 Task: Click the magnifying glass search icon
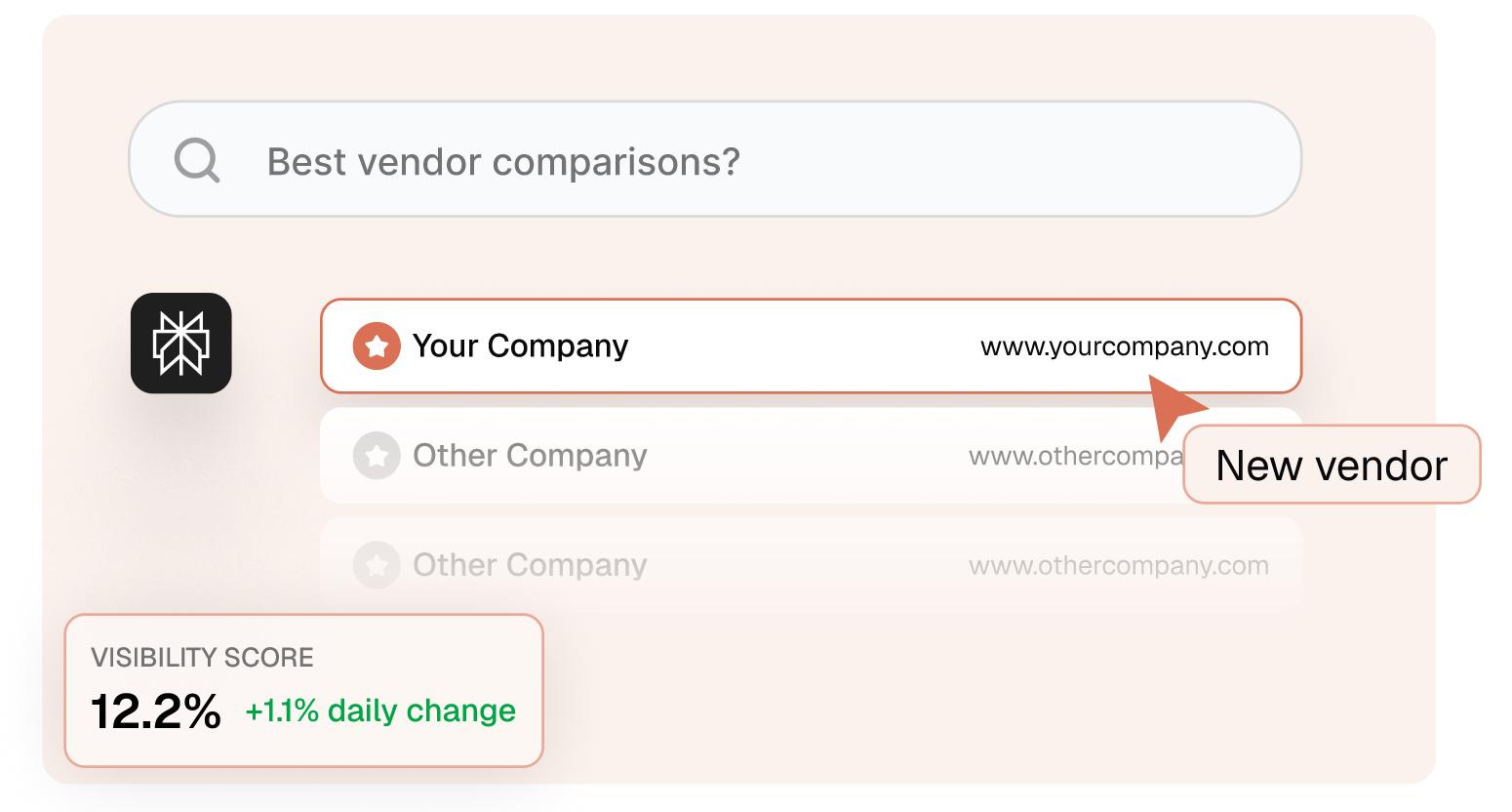[x=197, y=160]
